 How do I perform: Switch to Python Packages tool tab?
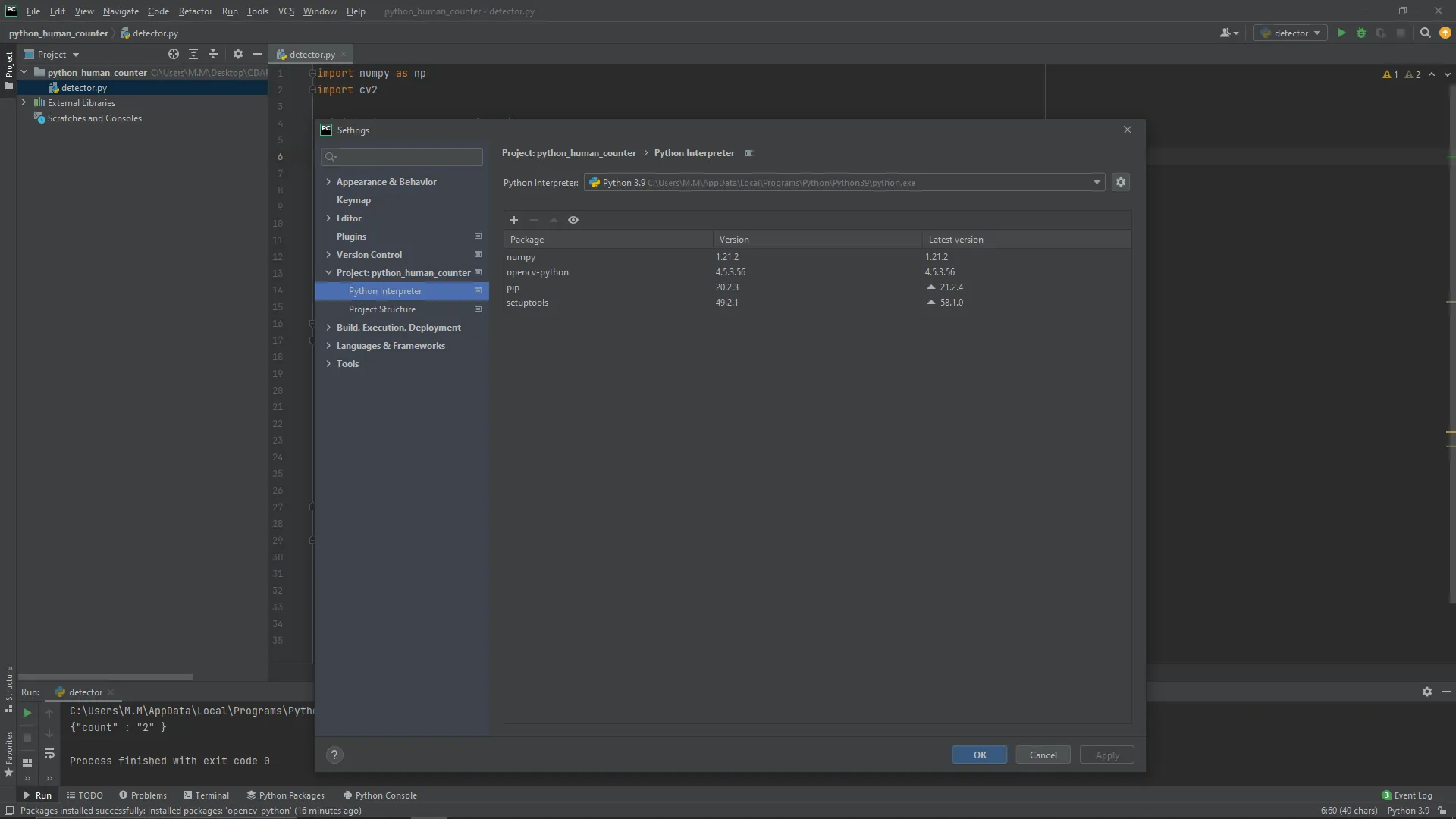tap(285, 795)
